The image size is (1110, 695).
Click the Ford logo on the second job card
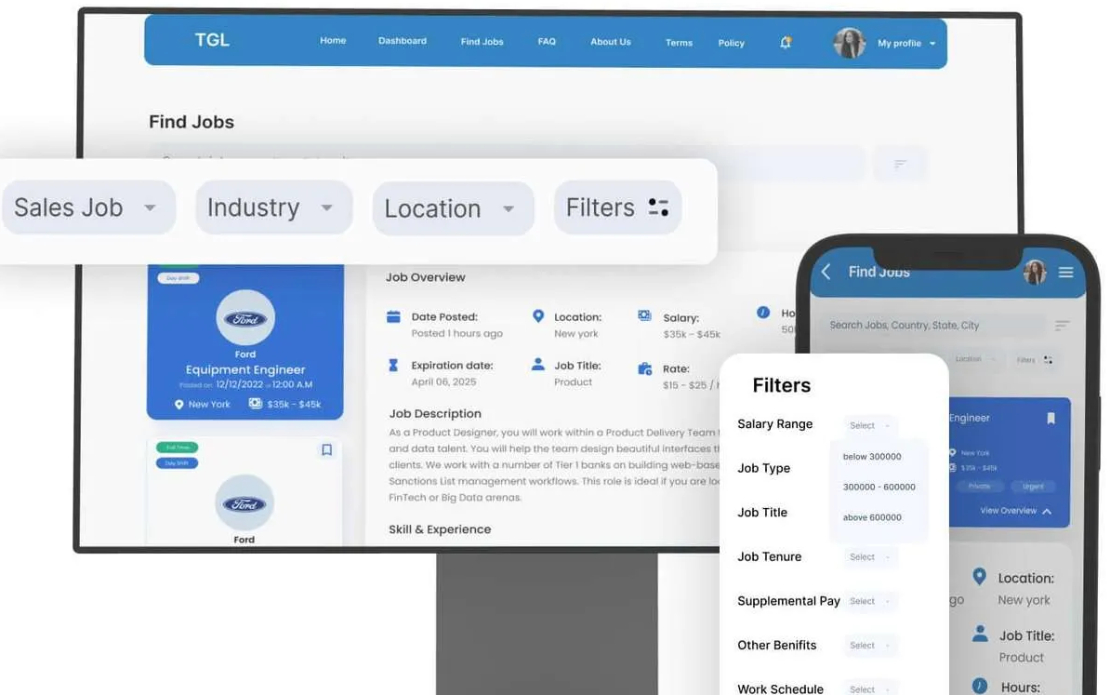coord(244,503)
